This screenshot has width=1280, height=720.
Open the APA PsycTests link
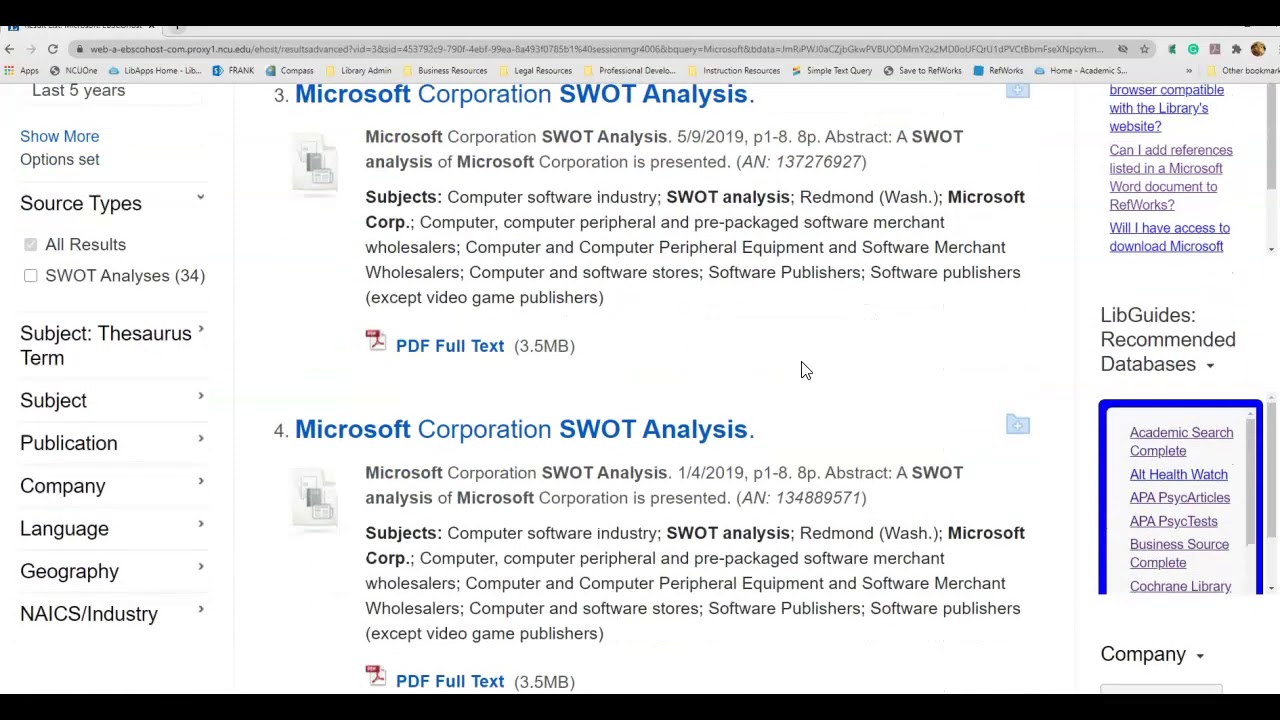pos(1174,521)
